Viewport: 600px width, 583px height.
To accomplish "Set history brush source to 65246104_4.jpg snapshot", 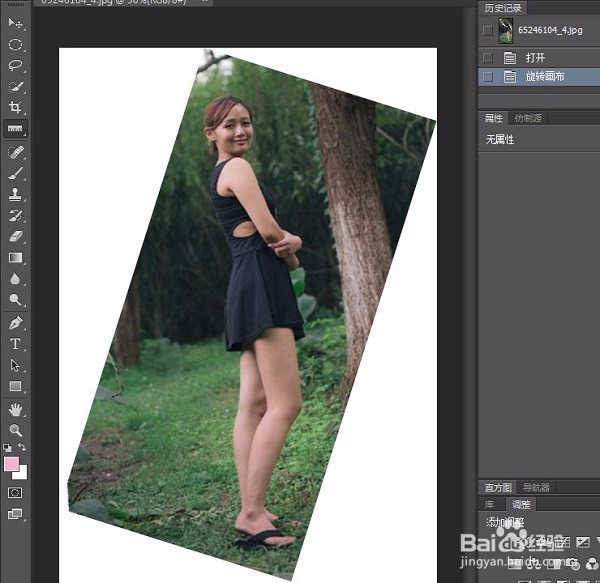I will click(x=488, y=31).
